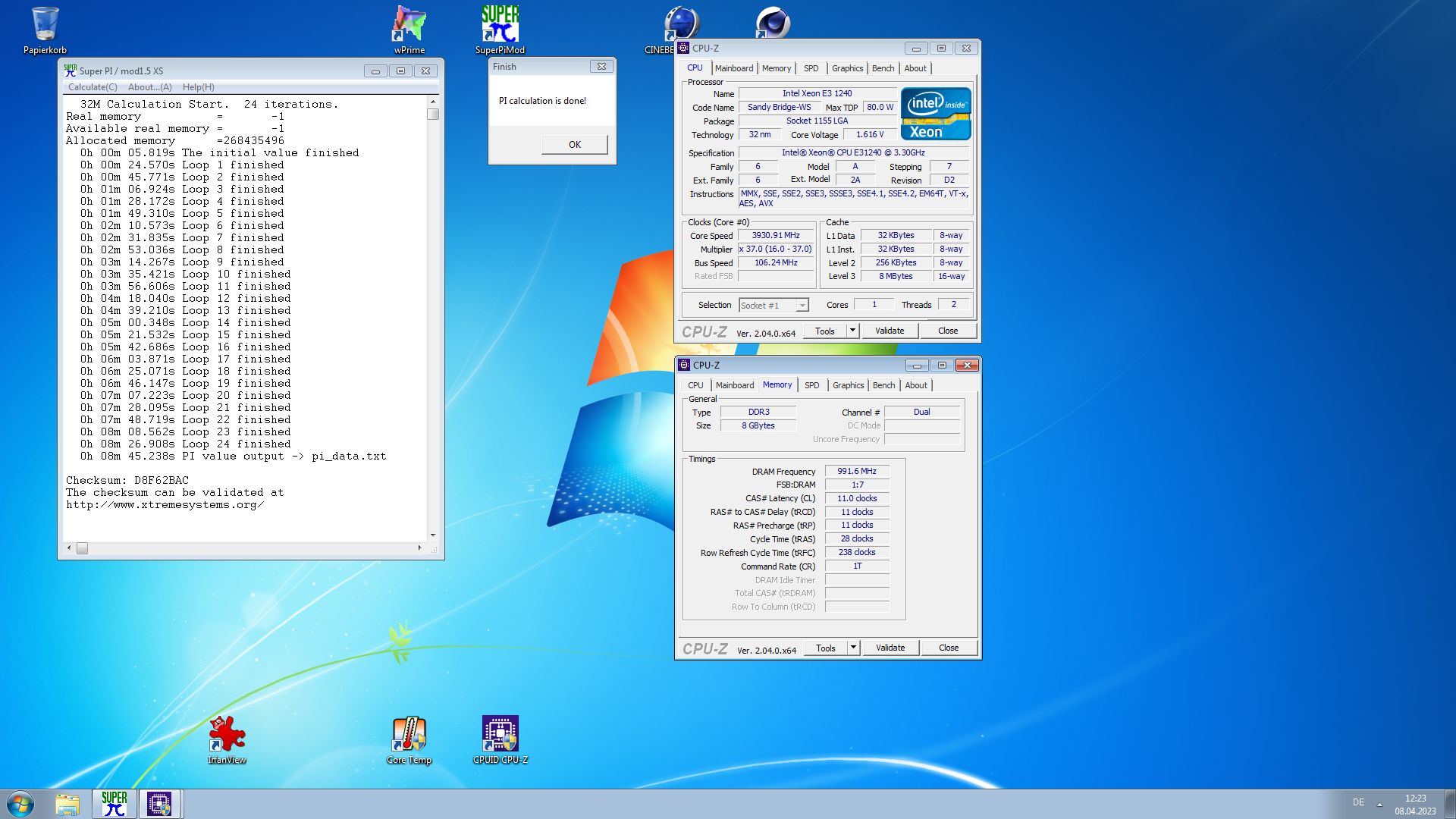1456x819 pixels.
Task: Click the vertical scrollbar thumb in Super PI
Action: coord(433,115)
